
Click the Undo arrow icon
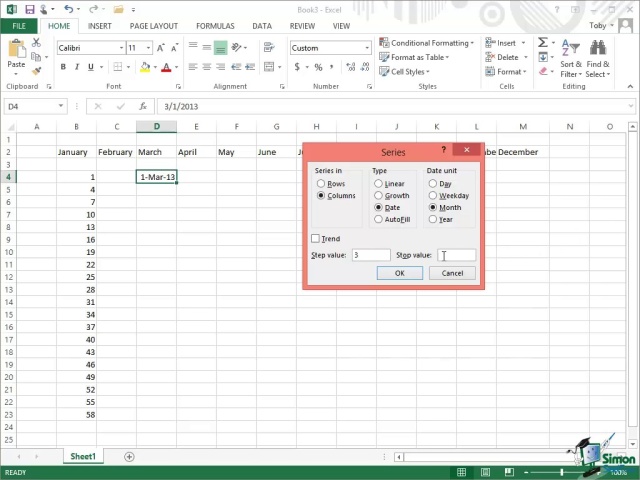[x=69, y=9]
